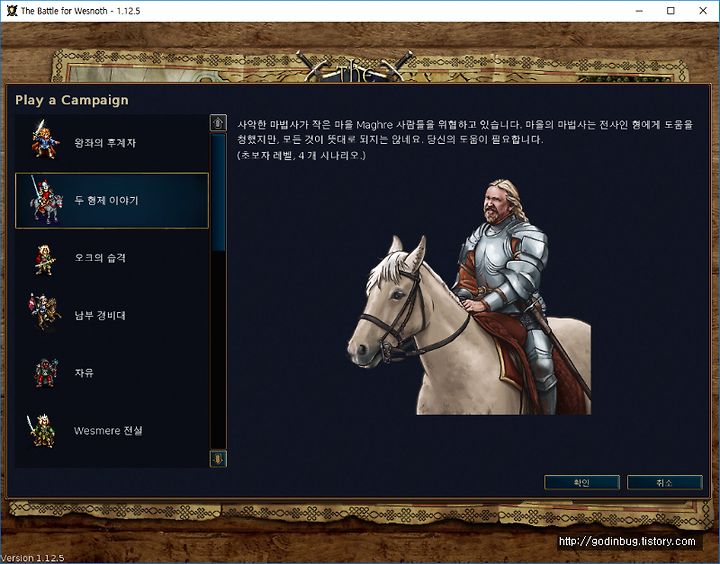Select campaign text Wesmere 전설
This screenshot has width=720, height=564.
click(x=108, y=430)
